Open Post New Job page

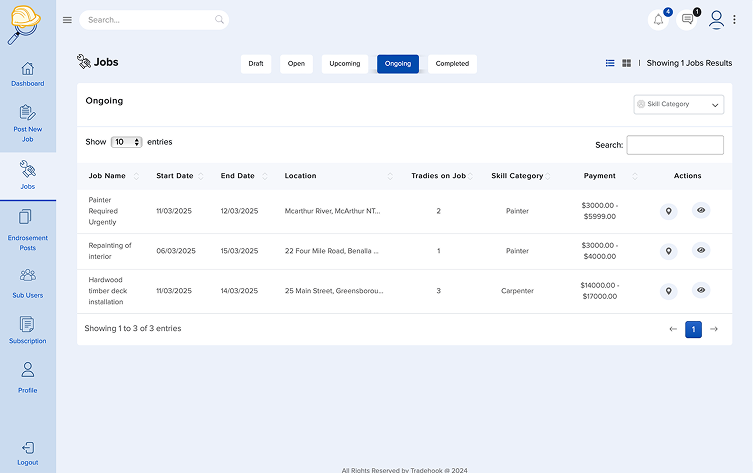point(28,124)
